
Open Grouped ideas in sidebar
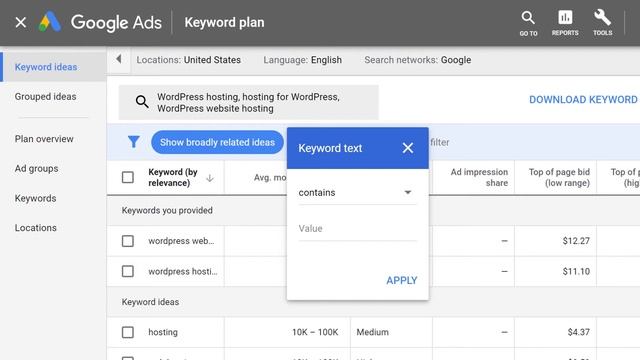coord(45,97)
